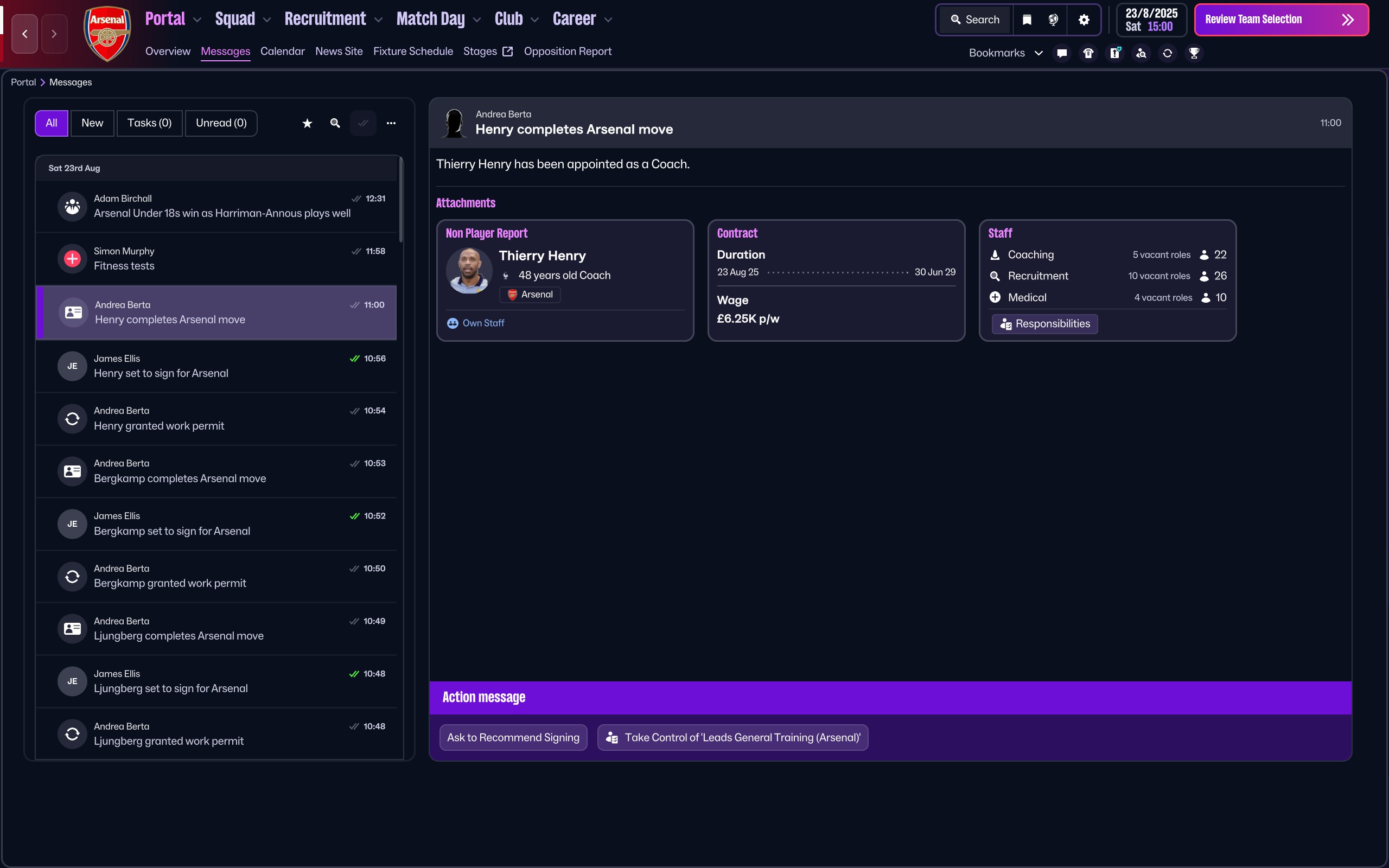This screenshot has height=868, width=1389.
Task: Click the star filter icon in message list
Action: point(307,123)
